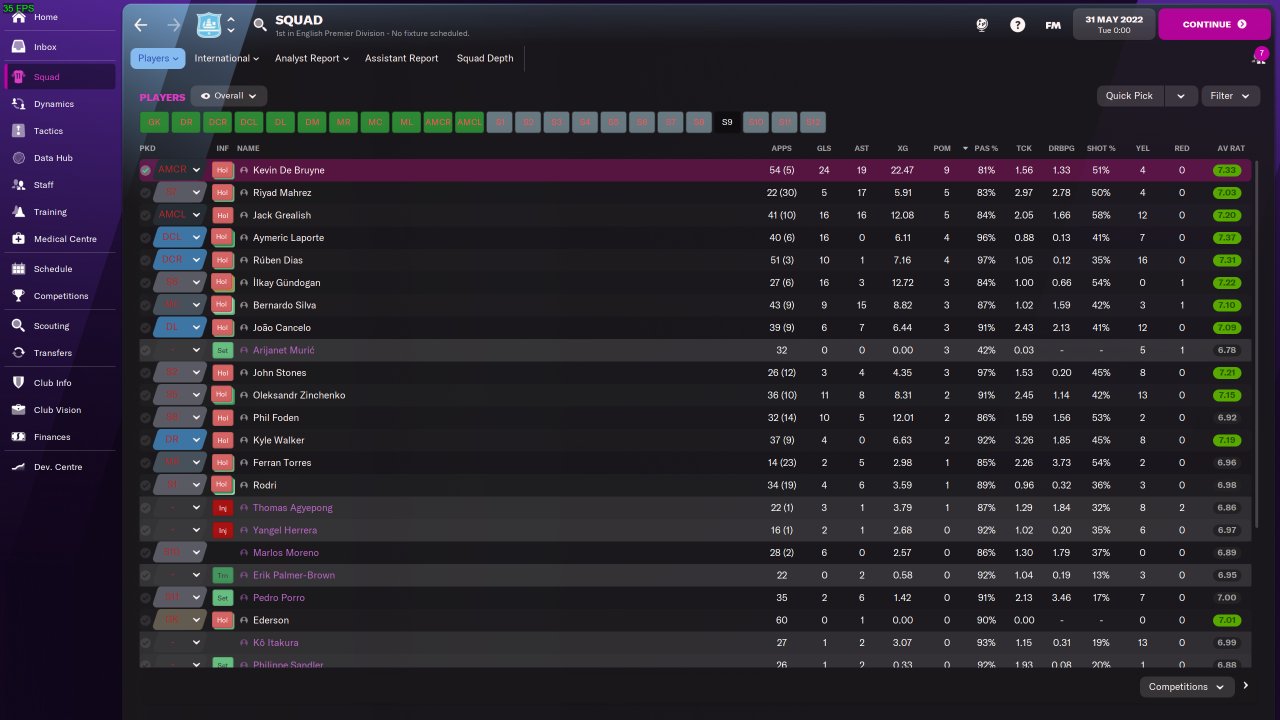Open the Competitions trophy icon
Screen dimensions: 1280x720
[x=18, y=296]
